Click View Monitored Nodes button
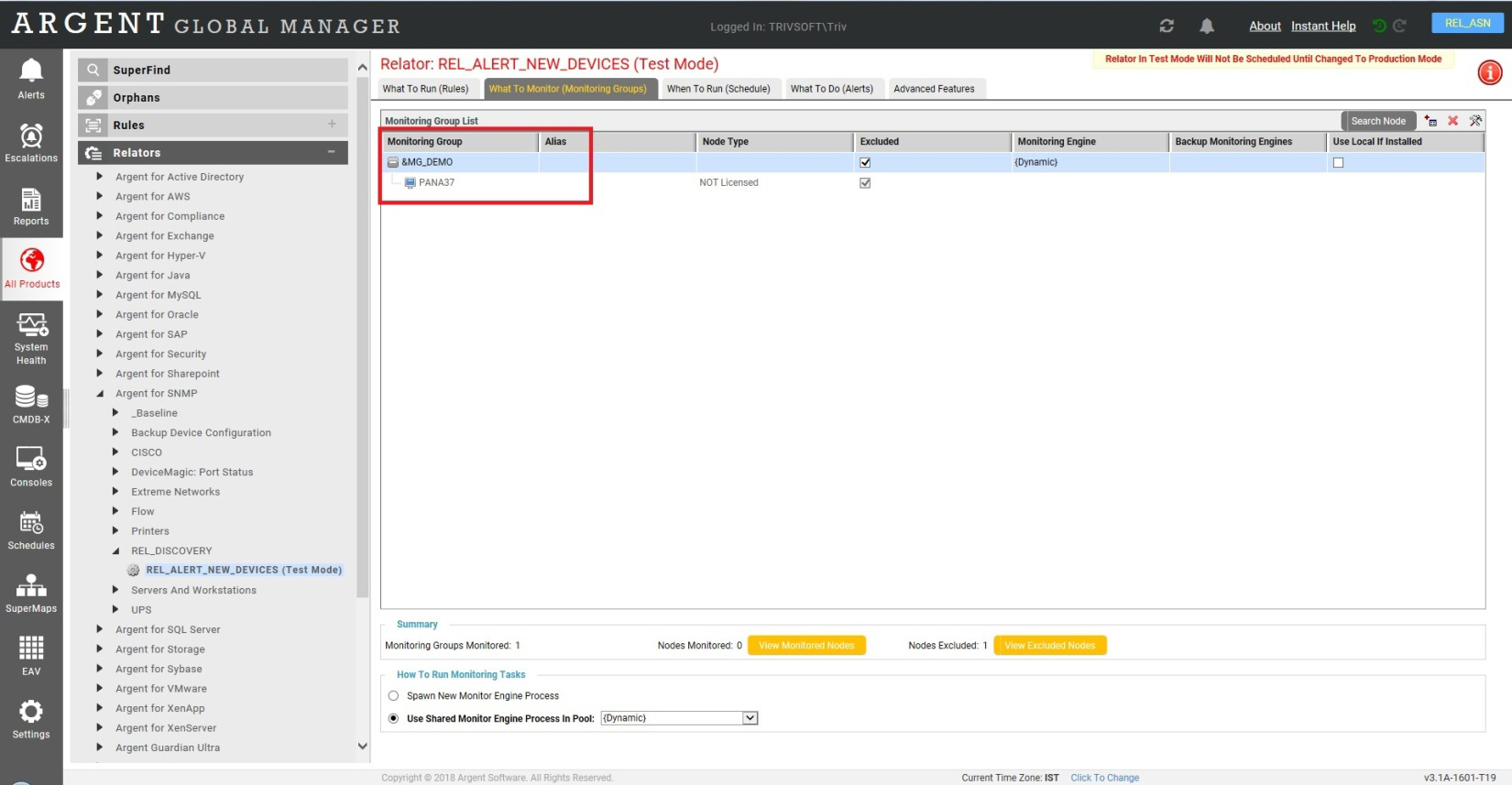 [x=805, y=646]
